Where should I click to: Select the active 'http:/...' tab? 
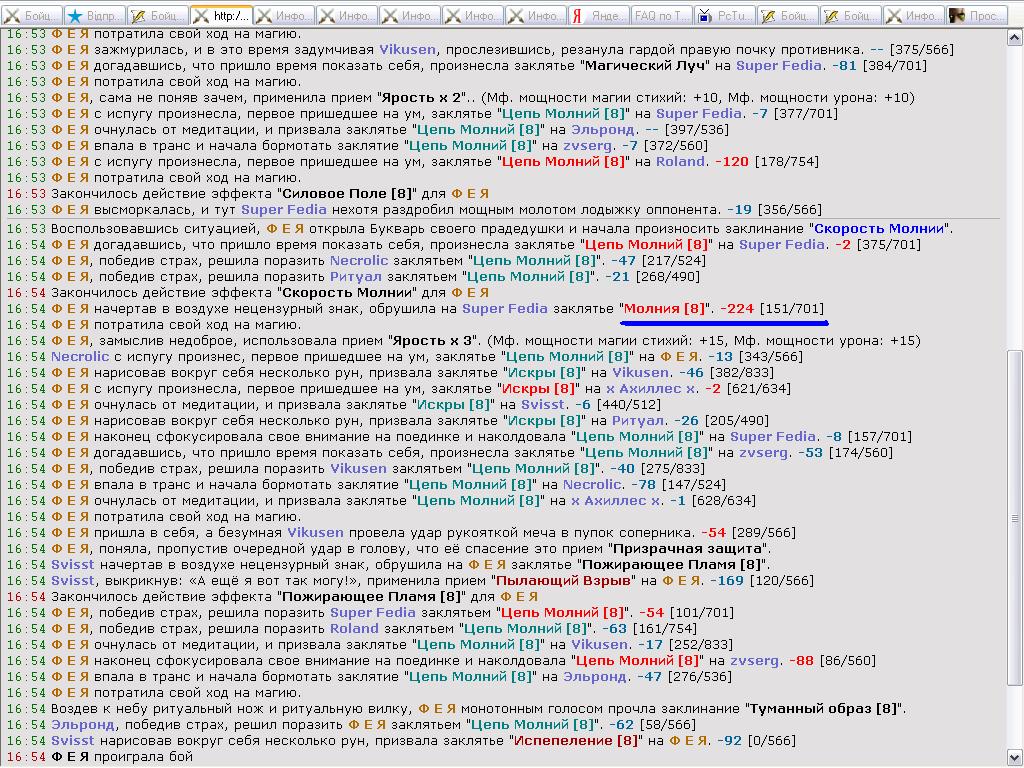221,16
